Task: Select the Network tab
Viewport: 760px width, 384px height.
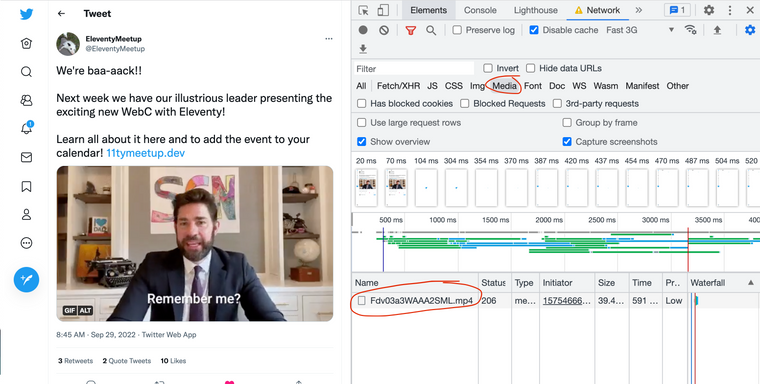Action: click(x=597, y=10)
